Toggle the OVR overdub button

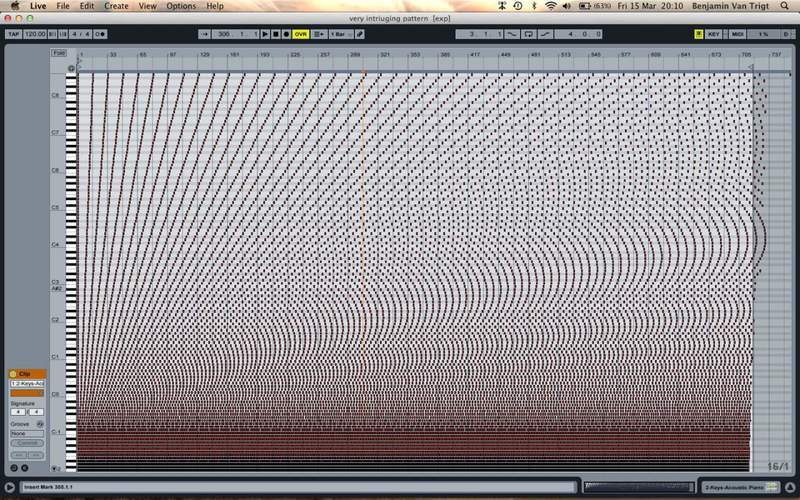tap(300, 34)
